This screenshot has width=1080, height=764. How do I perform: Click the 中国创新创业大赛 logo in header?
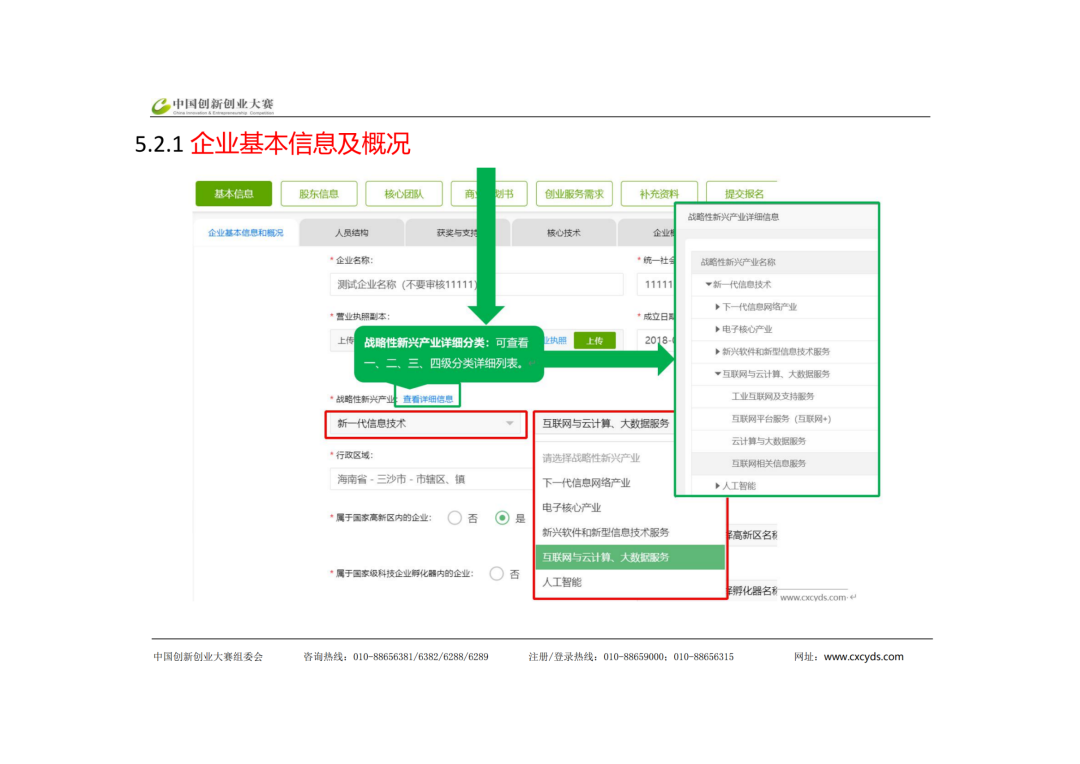click(212, 105)
